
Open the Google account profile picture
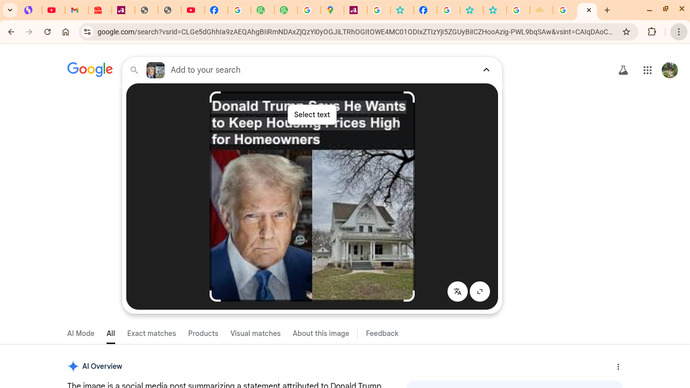click(x=670, y=70)
